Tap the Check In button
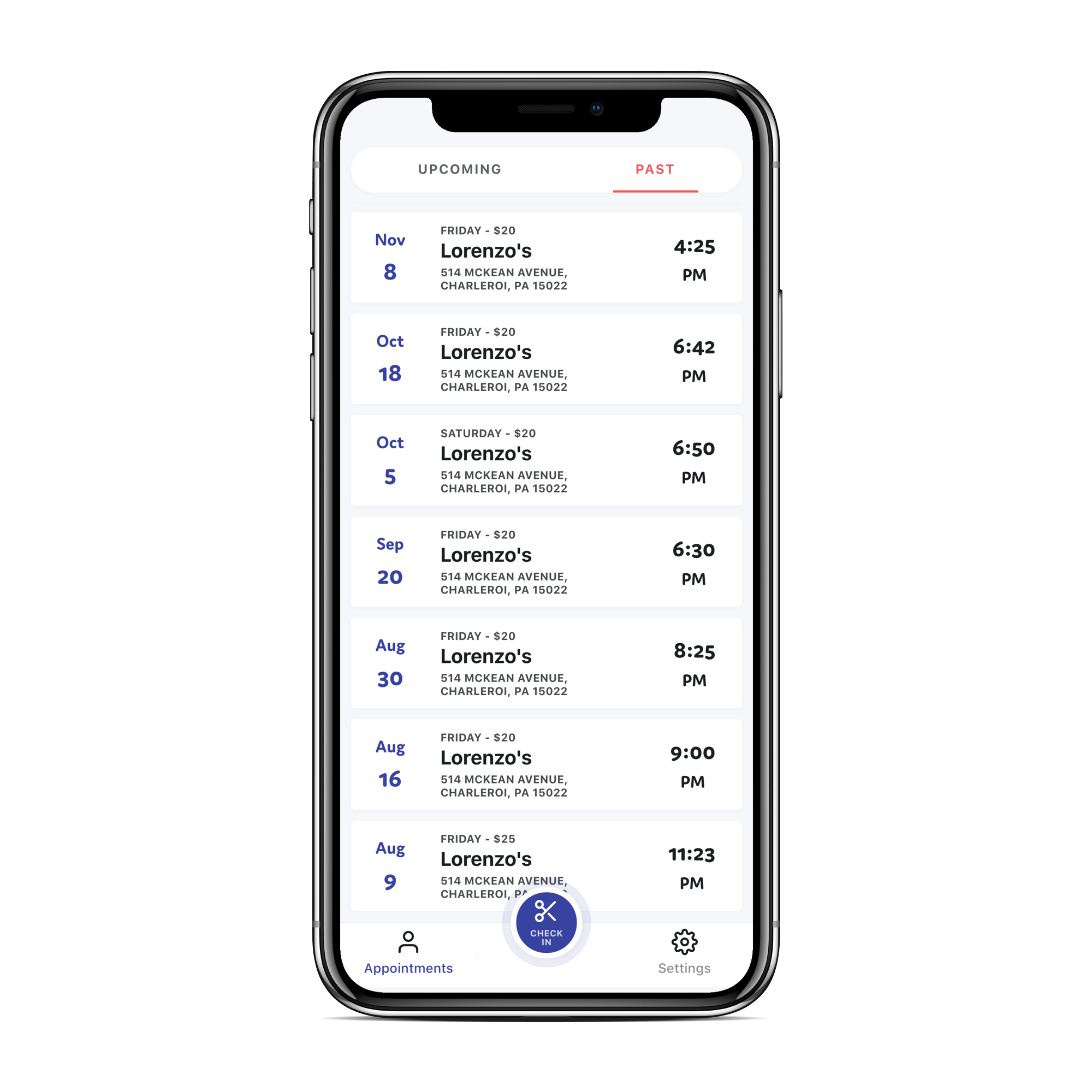Viewport: 1092px width, 1092px height. [x=547, y=920]
